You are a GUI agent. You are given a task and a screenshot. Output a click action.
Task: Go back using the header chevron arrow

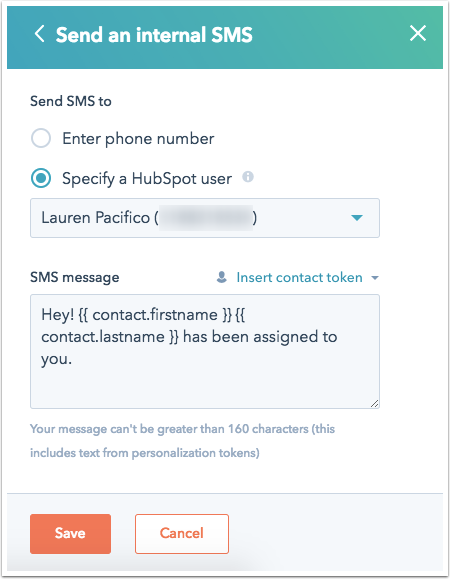point(39,34)
